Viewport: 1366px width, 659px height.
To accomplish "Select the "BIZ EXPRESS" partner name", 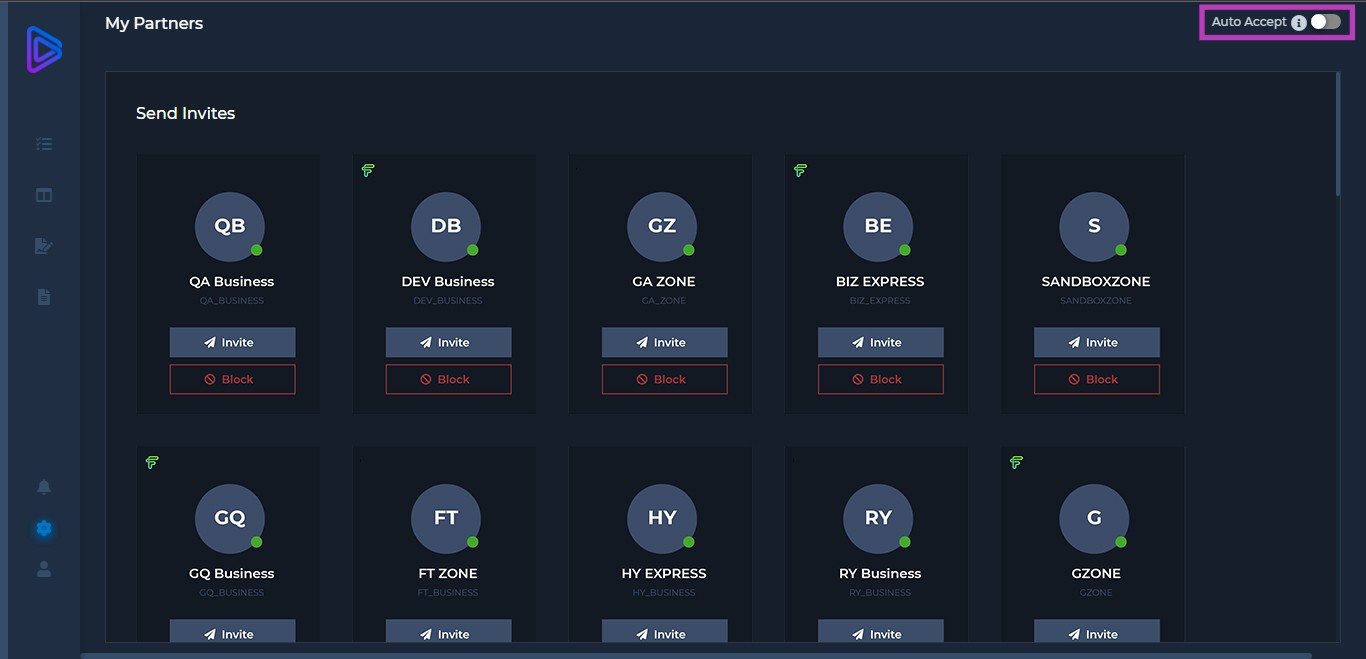I will 880,282.
